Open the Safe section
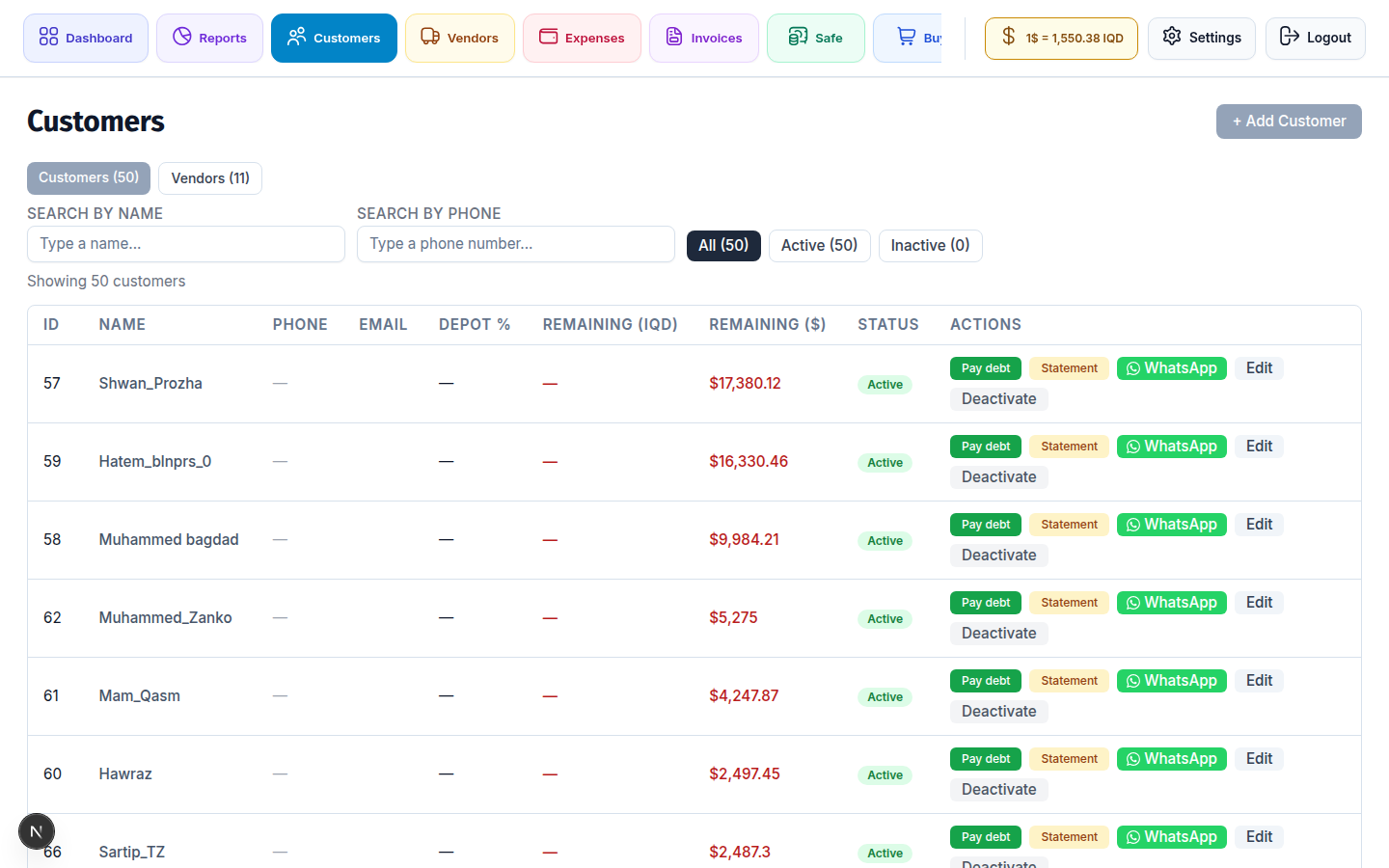This screenshot has height=868, width=1389. pos(816,38)
